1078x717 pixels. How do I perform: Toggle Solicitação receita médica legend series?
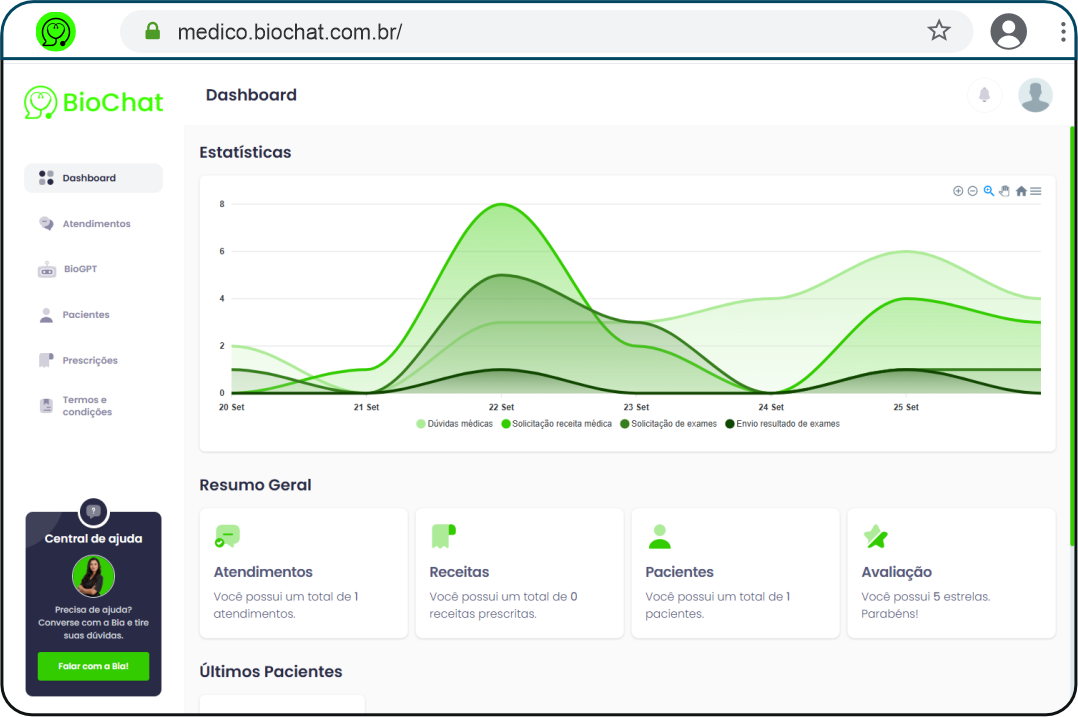[556, 424]
